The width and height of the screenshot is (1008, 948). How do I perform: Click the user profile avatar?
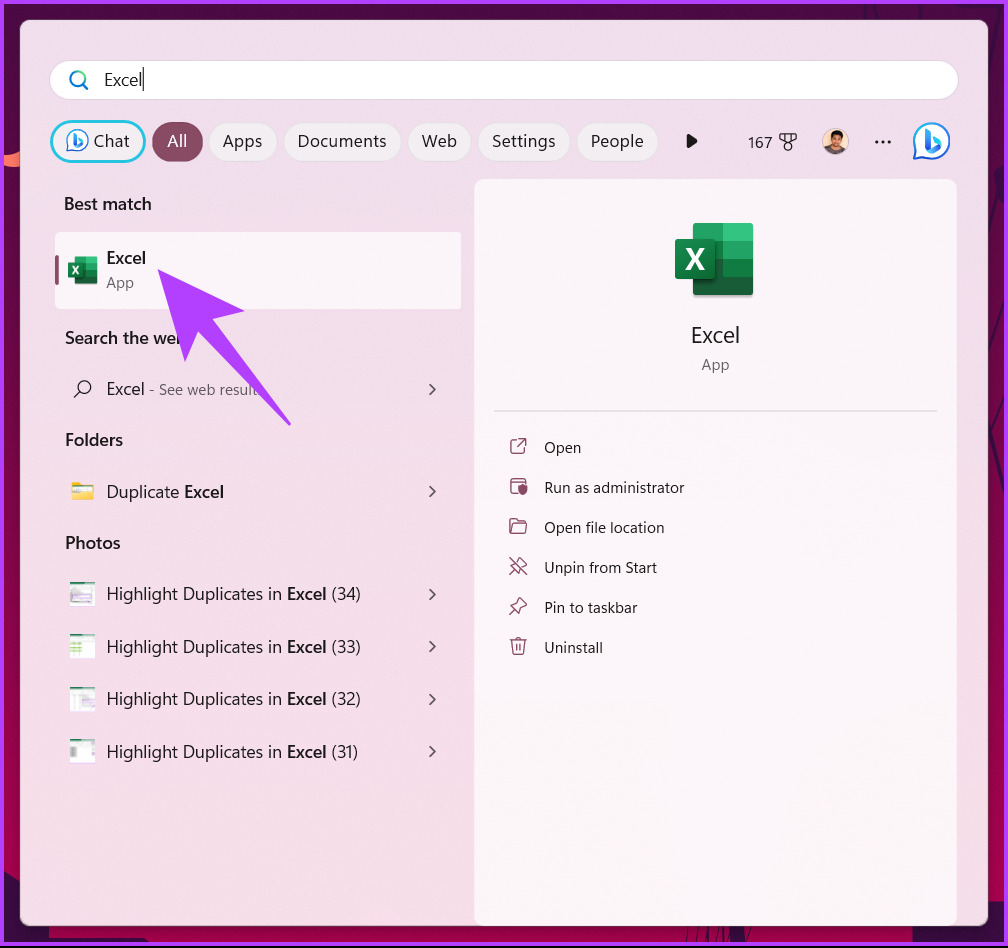[x=835, y=141]
